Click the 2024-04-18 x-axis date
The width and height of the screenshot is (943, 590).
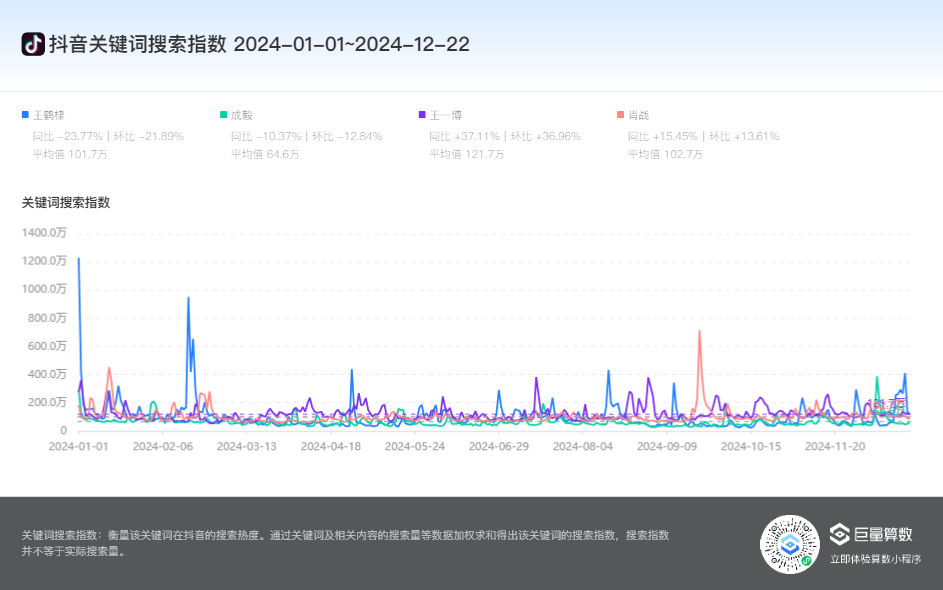(331, 447)
